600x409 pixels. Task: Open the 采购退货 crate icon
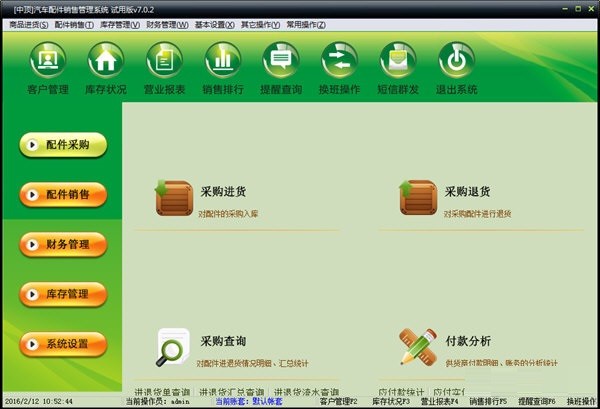coord(417,197)
